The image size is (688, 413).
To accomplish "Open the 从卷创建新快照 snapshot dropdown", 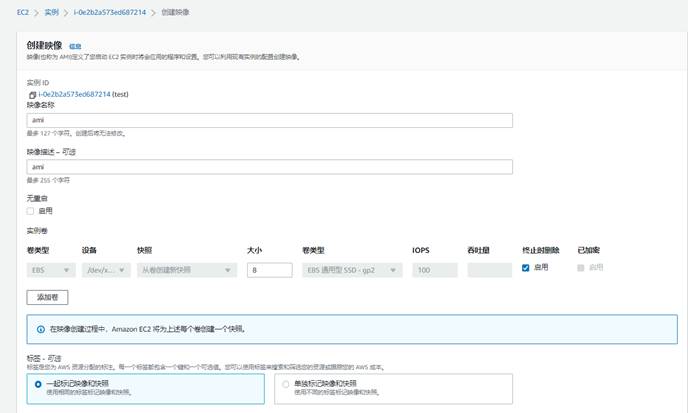I will coord(187,270).
